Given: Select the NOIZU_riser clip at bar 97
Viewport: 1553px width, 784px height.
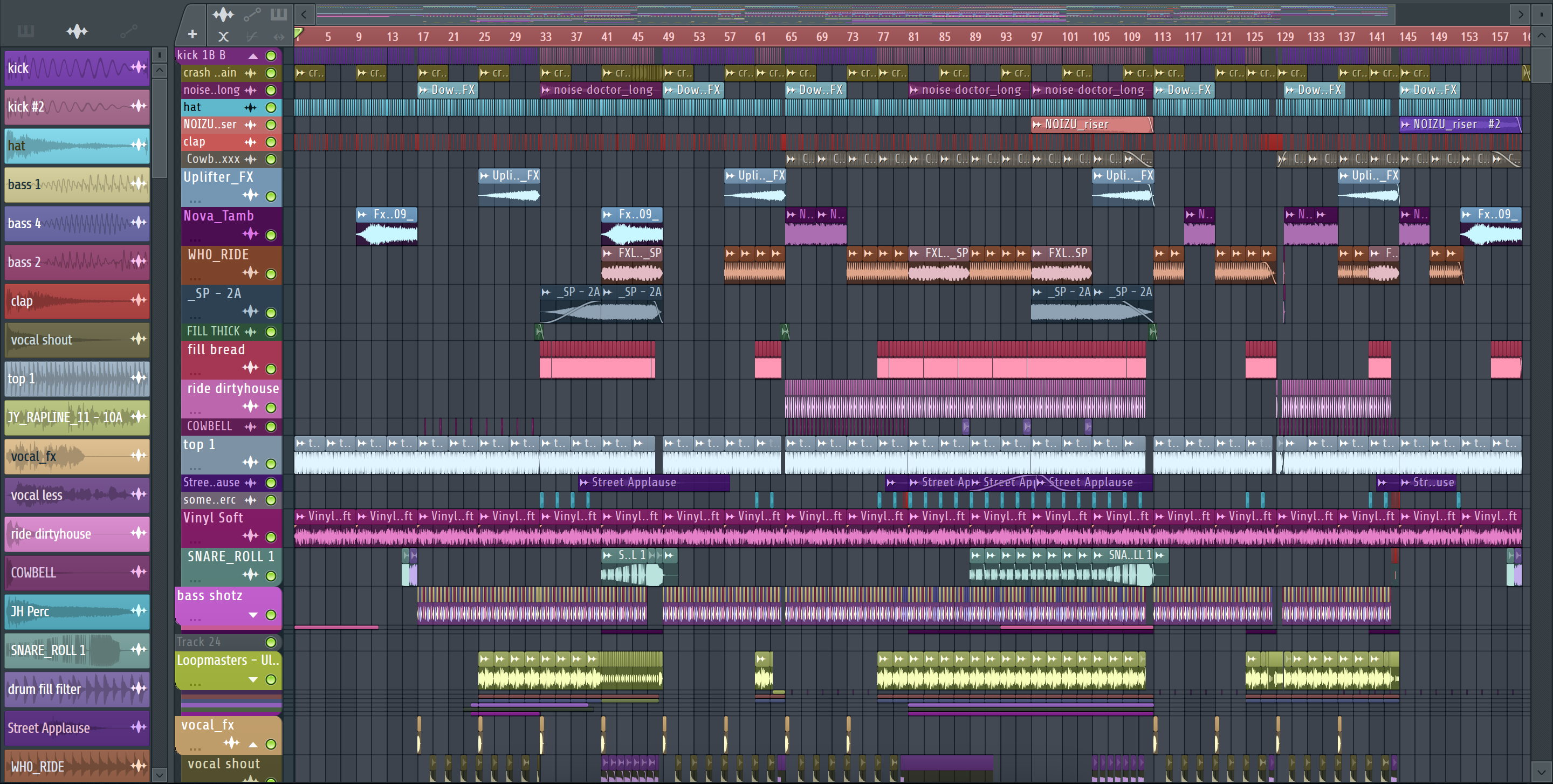Looking at the screenshot, I should pyautogui.click(x=1092, y=125).
